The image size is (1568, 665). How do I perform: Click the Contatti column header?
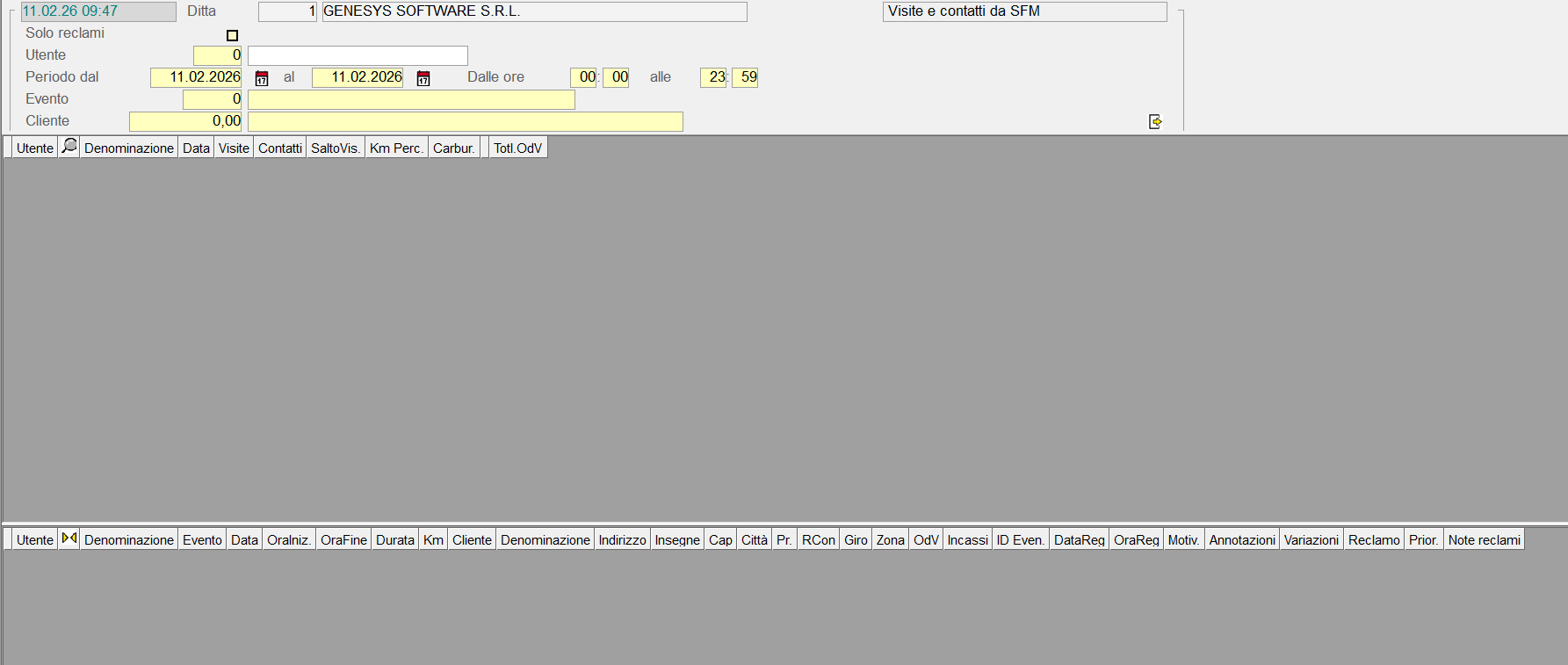pos(280,148)
